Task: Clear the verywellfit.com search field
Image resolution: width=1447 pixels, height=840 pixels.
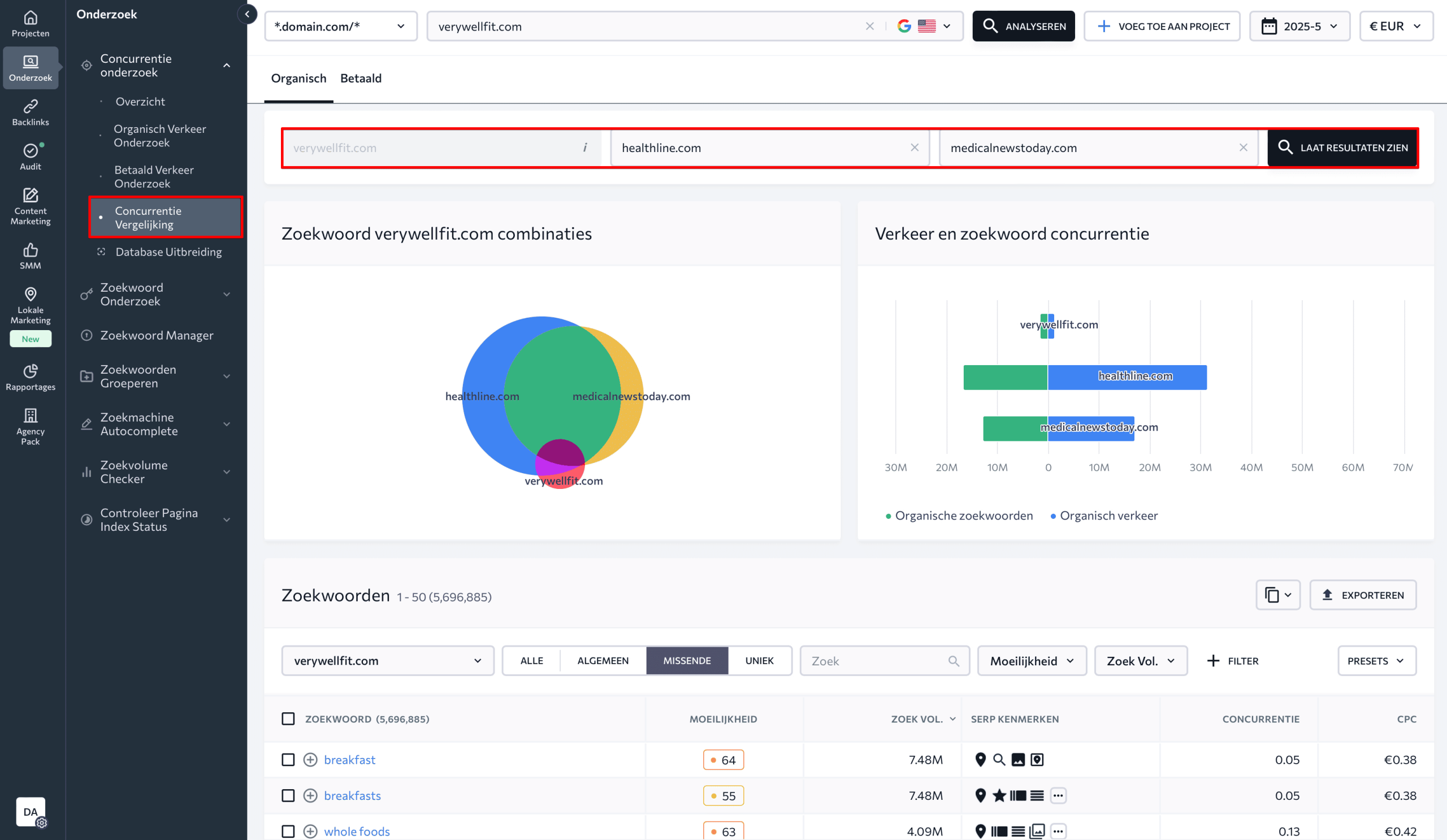Action: tap(870, 26)
